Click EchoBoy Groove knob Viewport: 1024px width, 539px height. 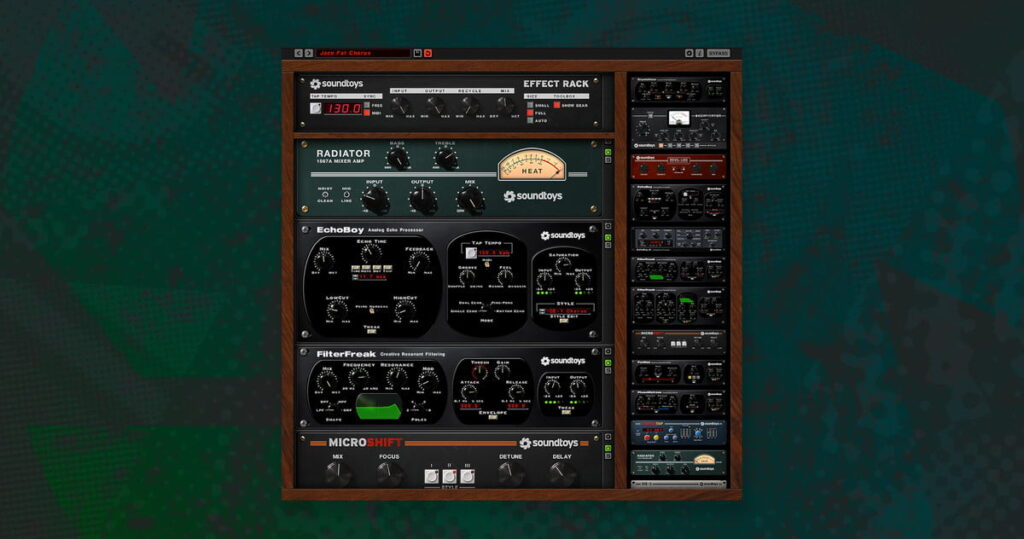pyautogui.click(x=467, y=277)
